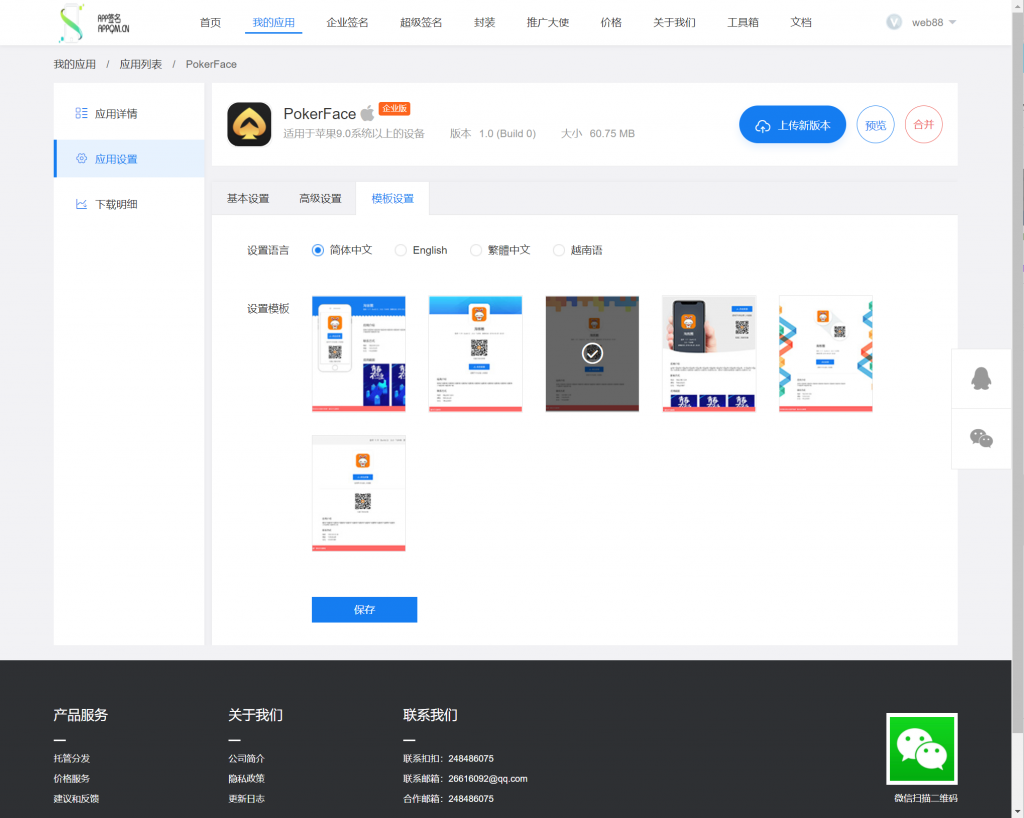Select the hand-holding-phone template thumbnail
This screenshot has height=818, width=1024.
(709, 353)
